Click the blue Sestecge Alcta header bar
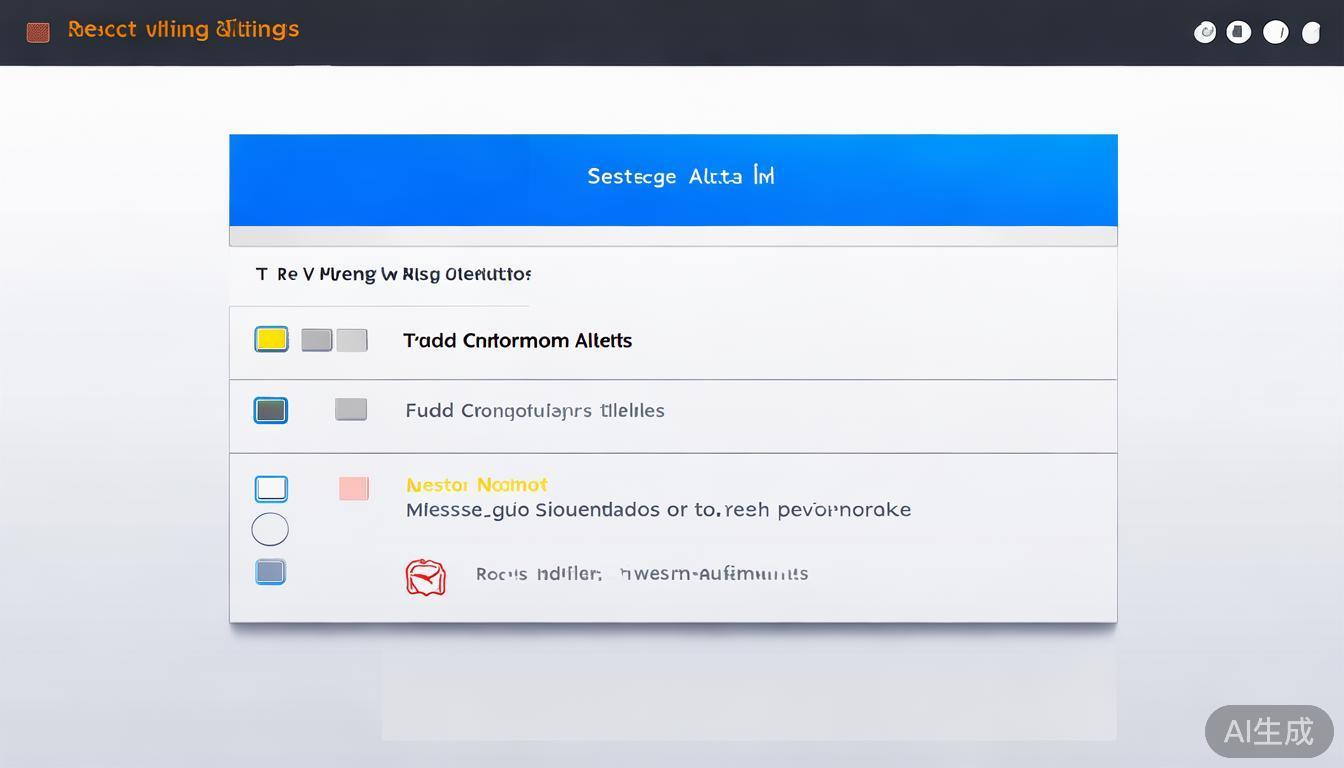This screenshot has width=1344, height=768. (x=673, y=179)
